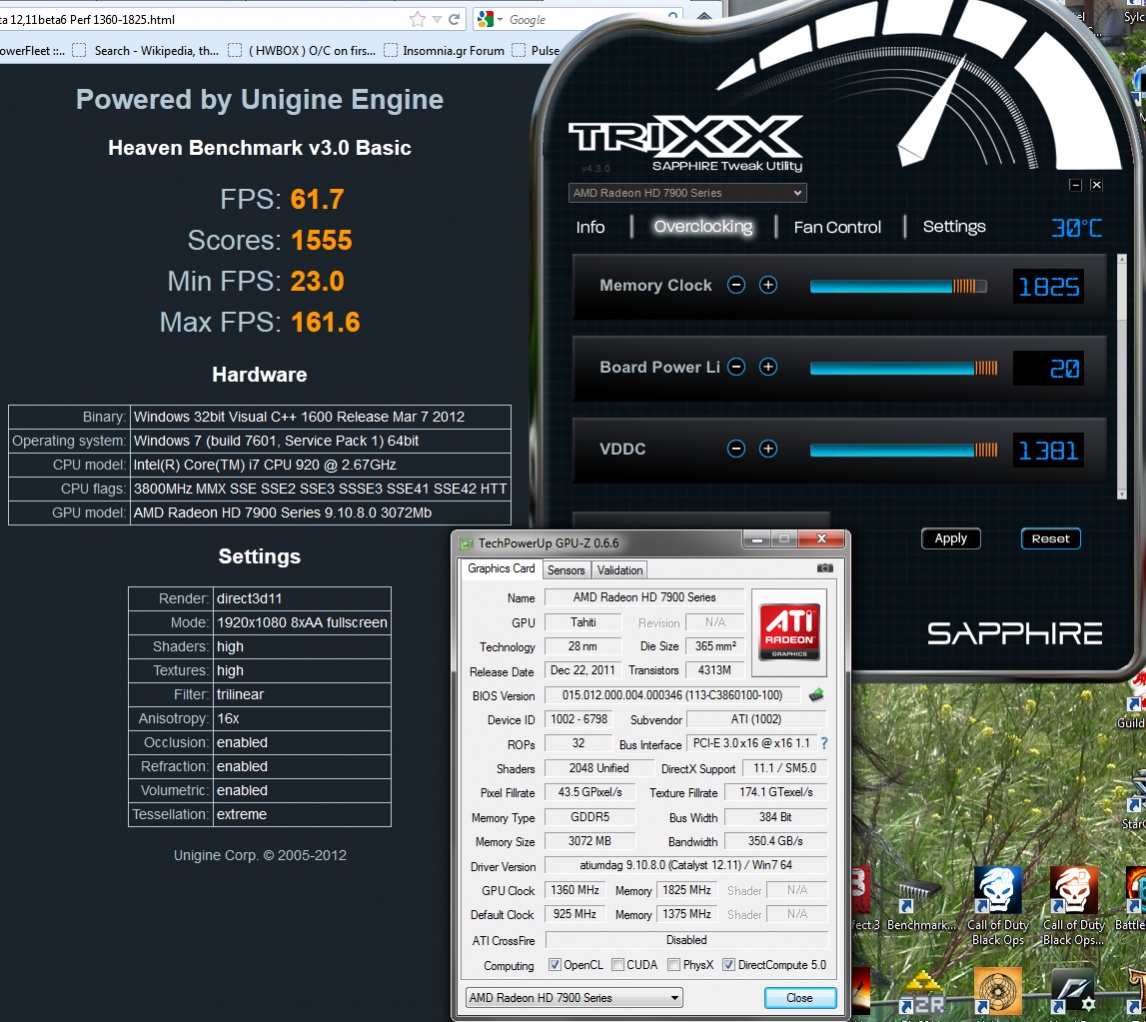The height and width of the screenshot is (1022, 1146).
Task: Open the Insomnia.gr Forum bookmark
Action: 445,50
